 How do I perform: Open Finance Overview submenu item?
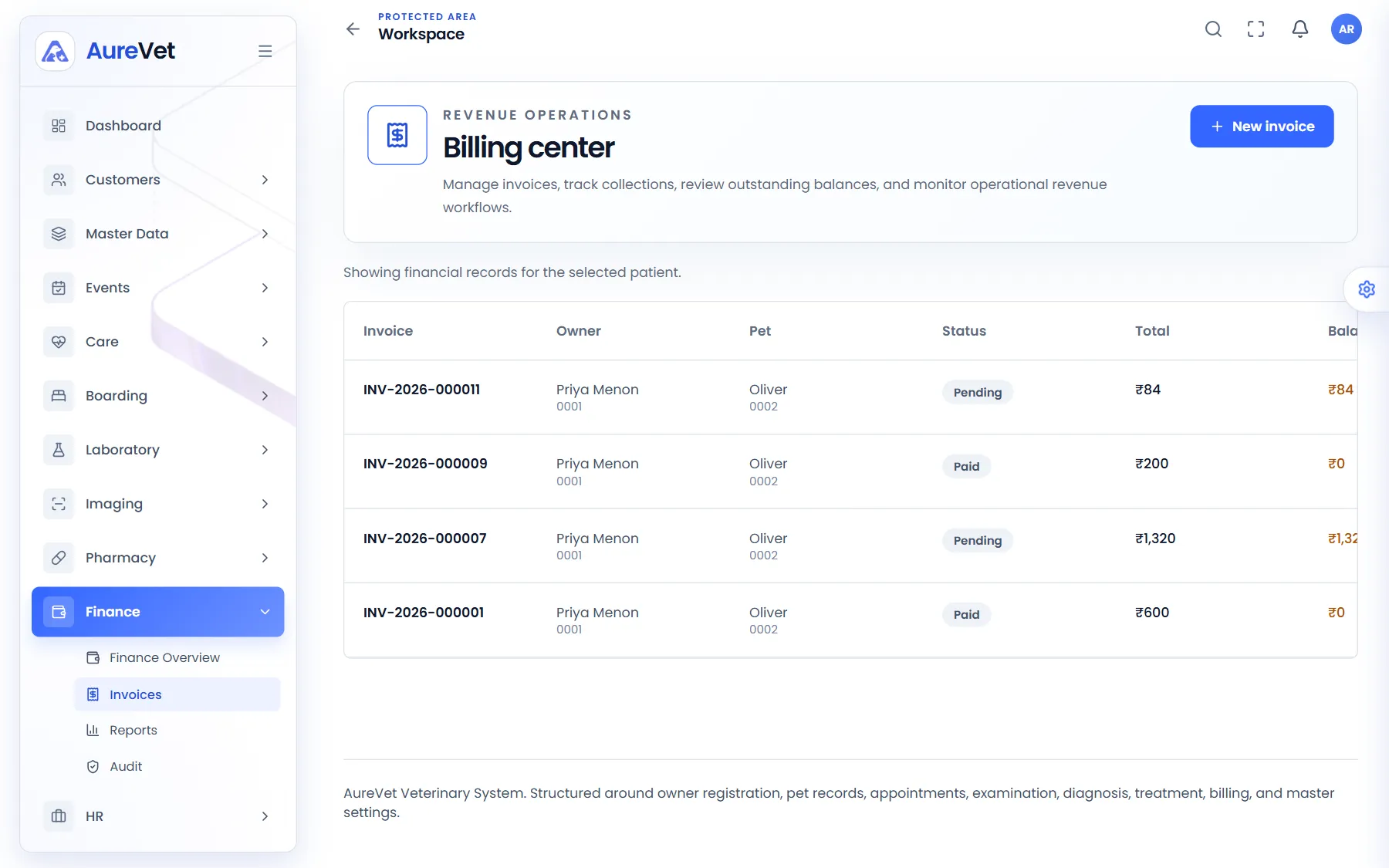pyautogui.click(x=177, y=657)
